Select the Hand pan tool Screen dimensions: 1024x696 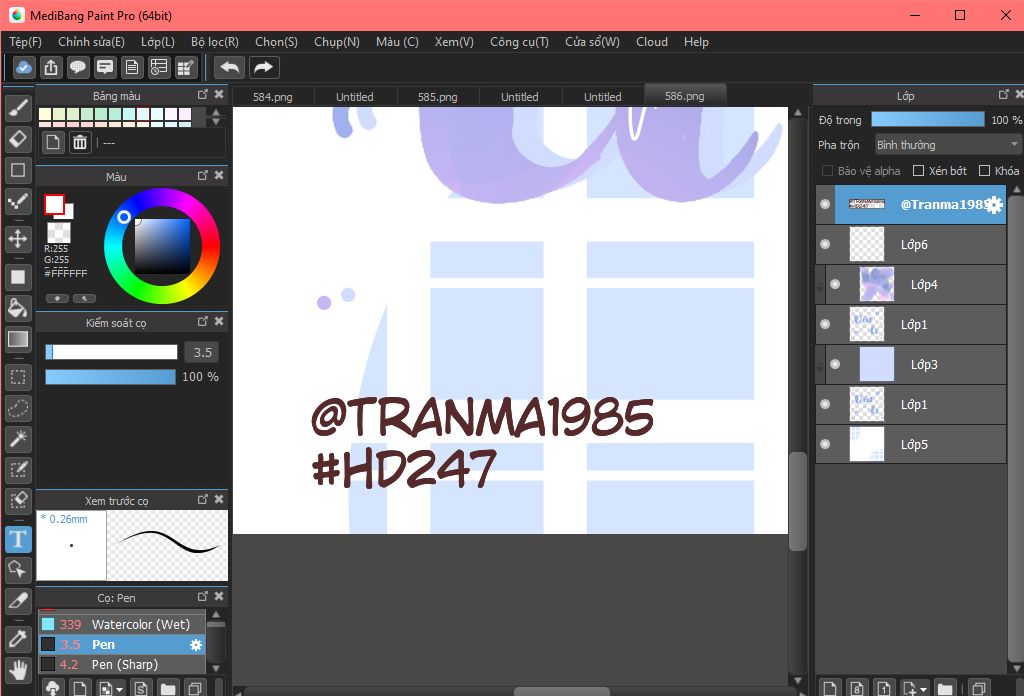[18, 670]
